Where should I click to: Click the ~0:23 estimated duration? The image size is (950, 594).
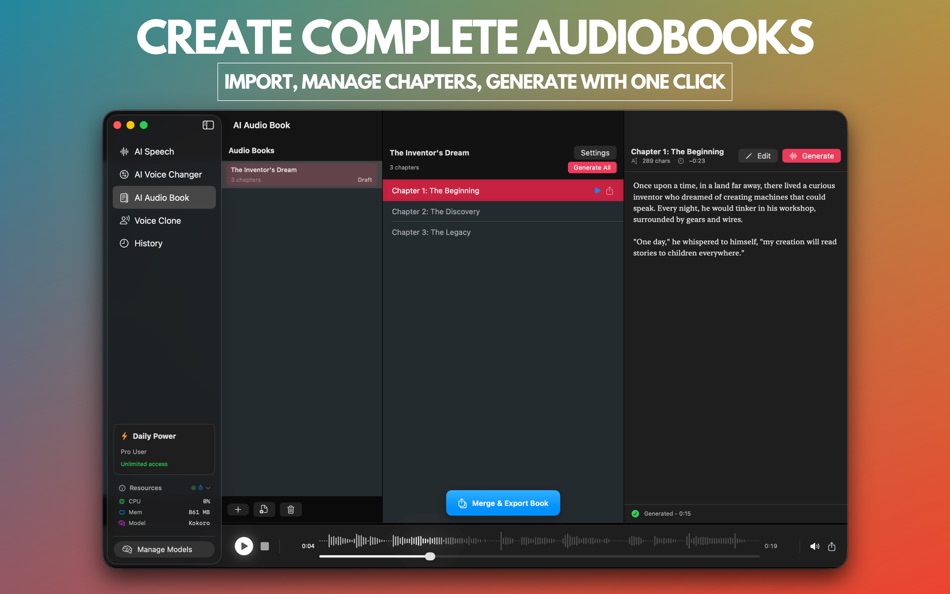(697, 161)
